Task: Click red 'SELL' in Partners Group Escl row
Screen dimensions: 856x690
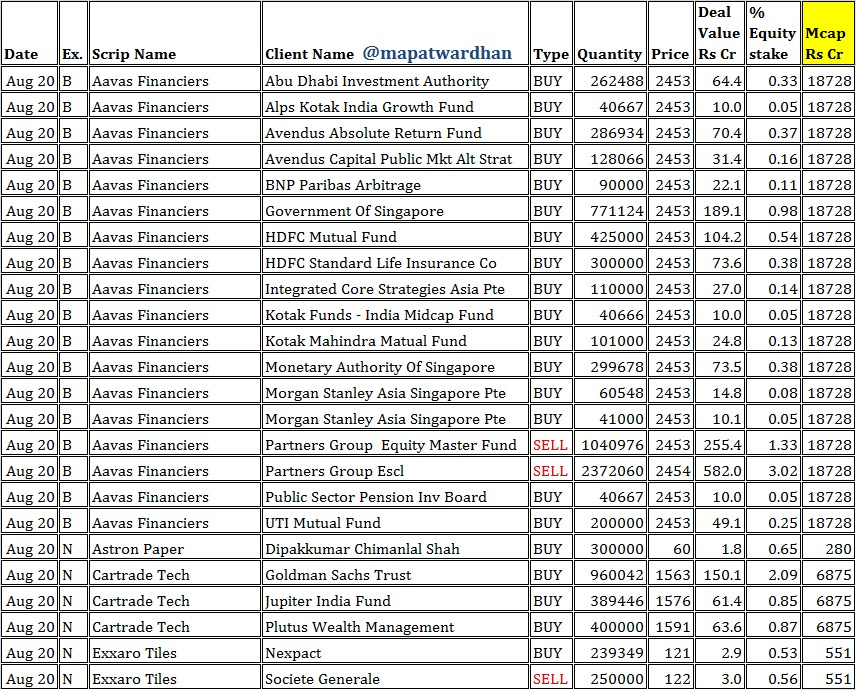Action: 550,471
